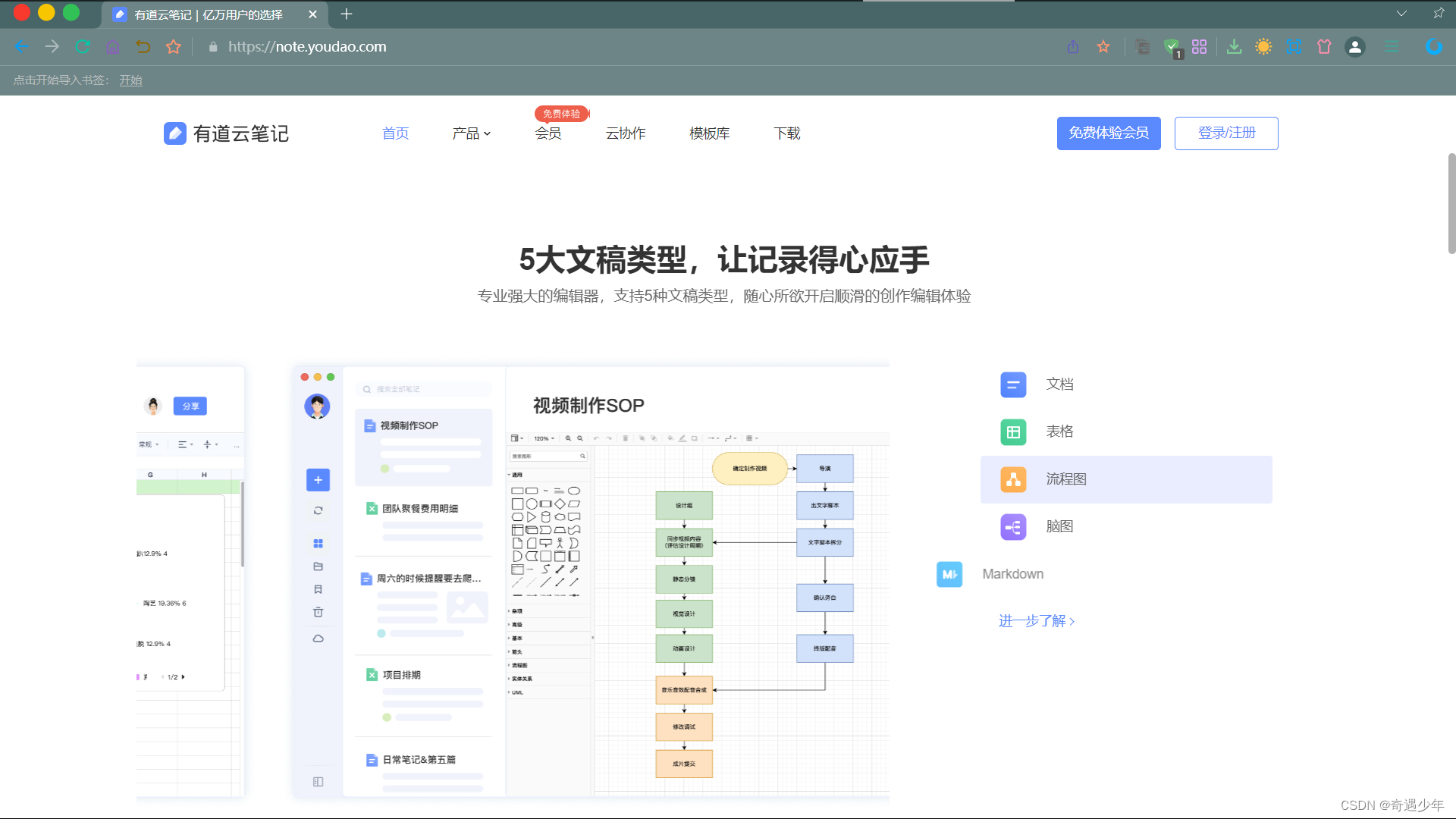Click the blue 分享 button in preview
This screenshot has height=819, width=1456.
click(x=190, y=406)
